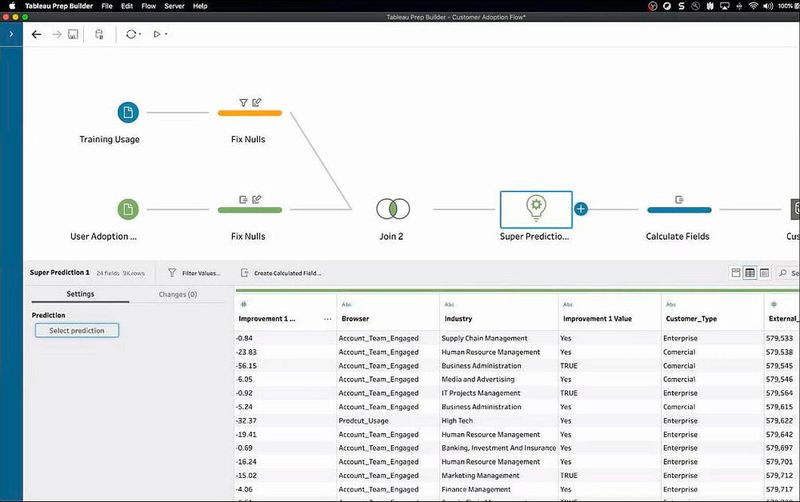800x502 pixels.
Task: Open the Help menu
Action: [200, 6]
